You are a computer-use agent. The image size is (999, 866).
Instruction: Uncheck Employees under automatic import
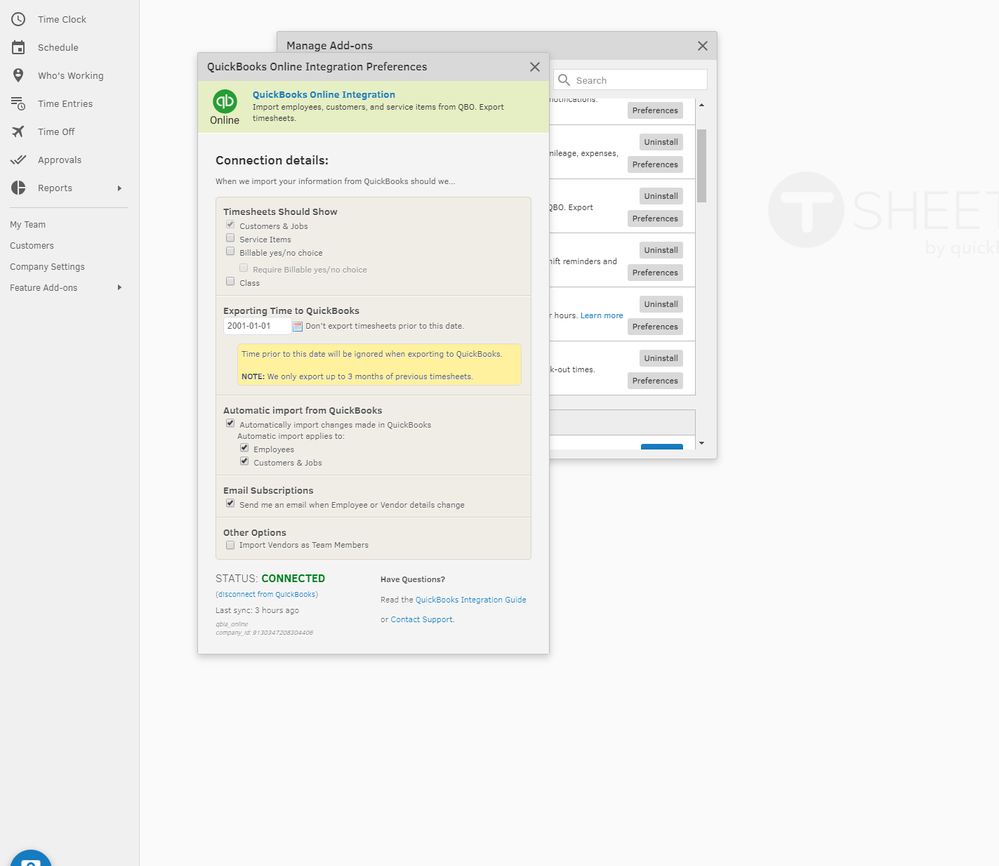pos(244,448)
